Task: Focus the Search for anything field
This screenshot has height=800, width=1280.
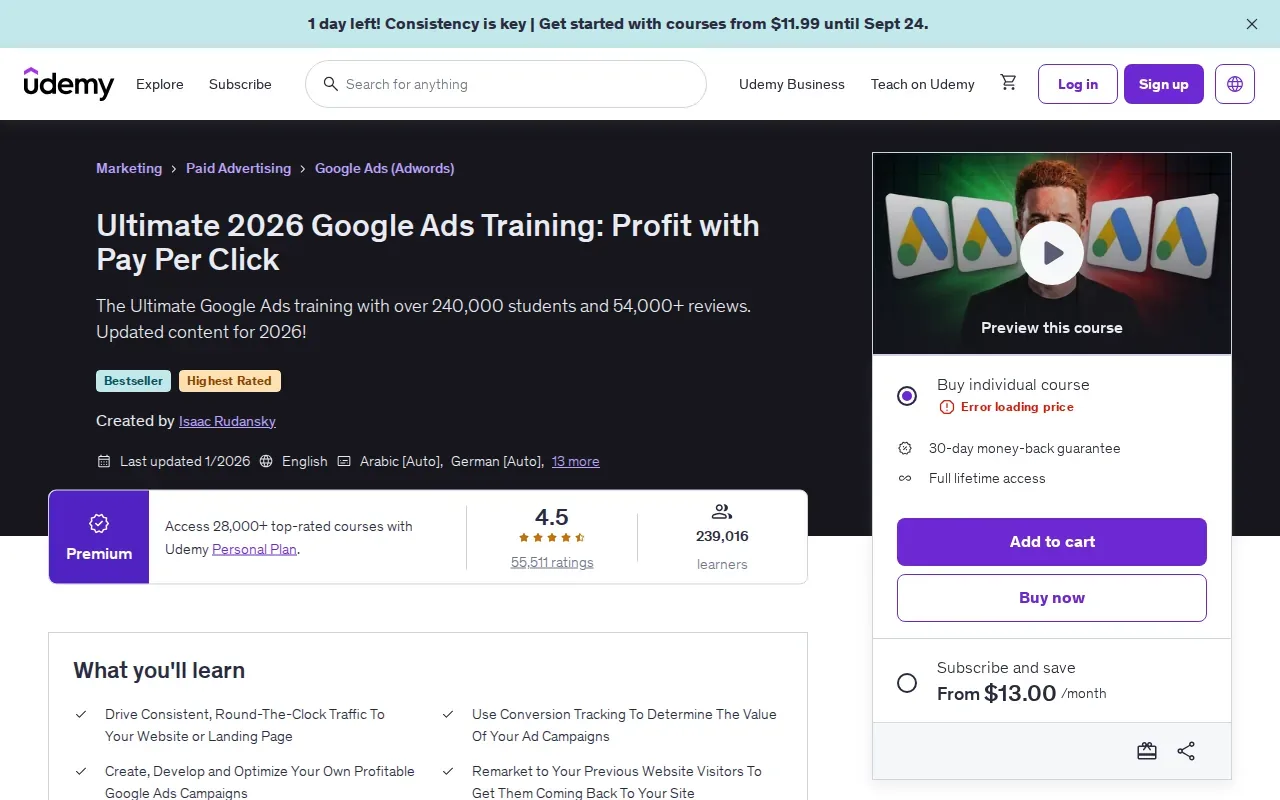Action: [x=506, y=84]
